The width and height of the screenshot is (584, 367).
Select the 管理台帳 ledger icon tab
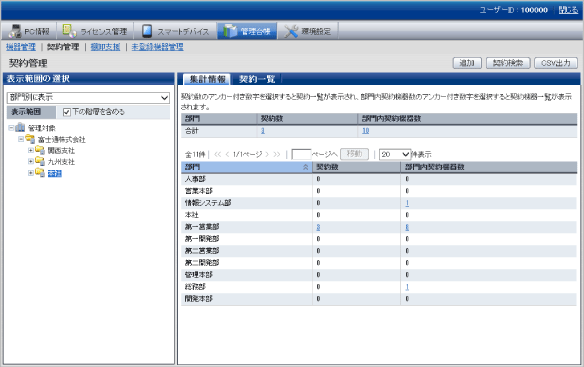pyautogui.click(x=230, y=31)
